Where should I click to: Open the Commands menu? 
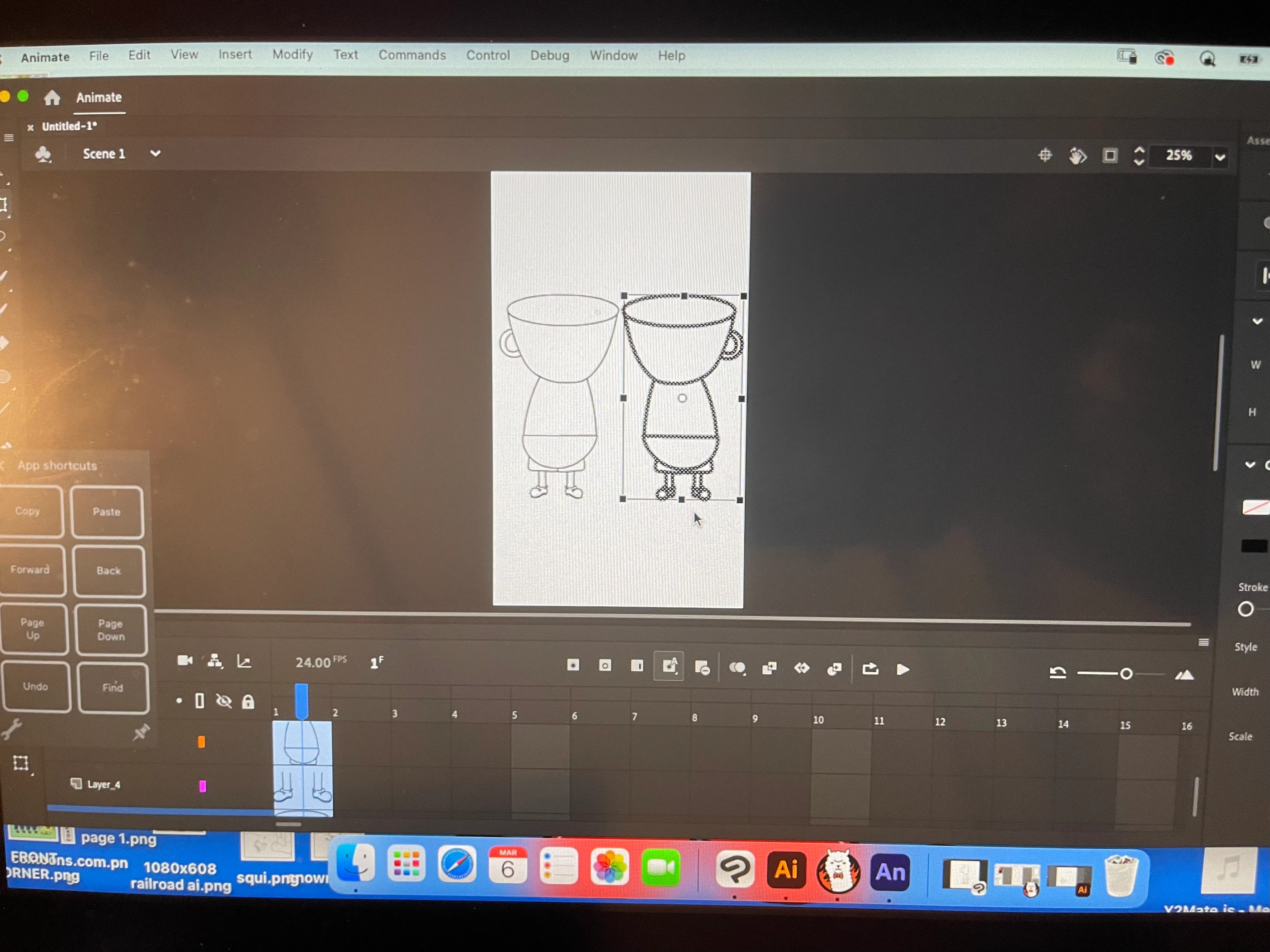412,55
